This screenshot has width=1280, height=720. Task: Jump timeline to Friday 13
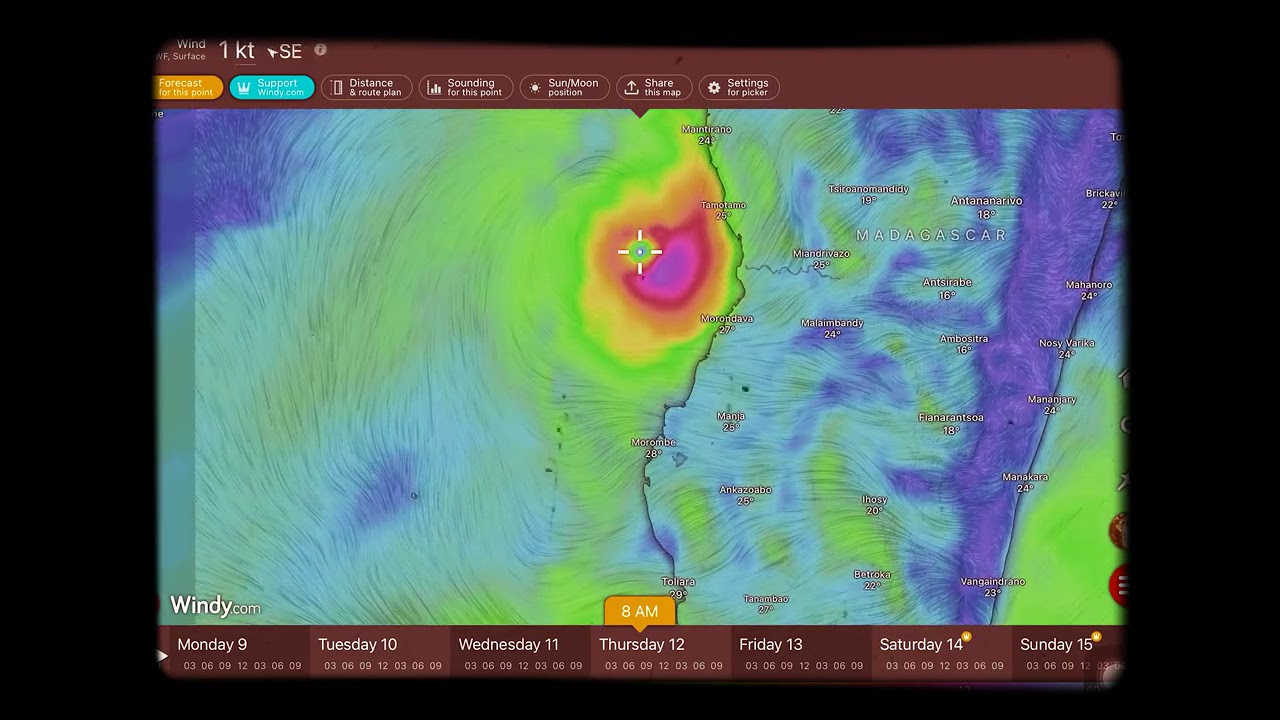pos(771,645)
